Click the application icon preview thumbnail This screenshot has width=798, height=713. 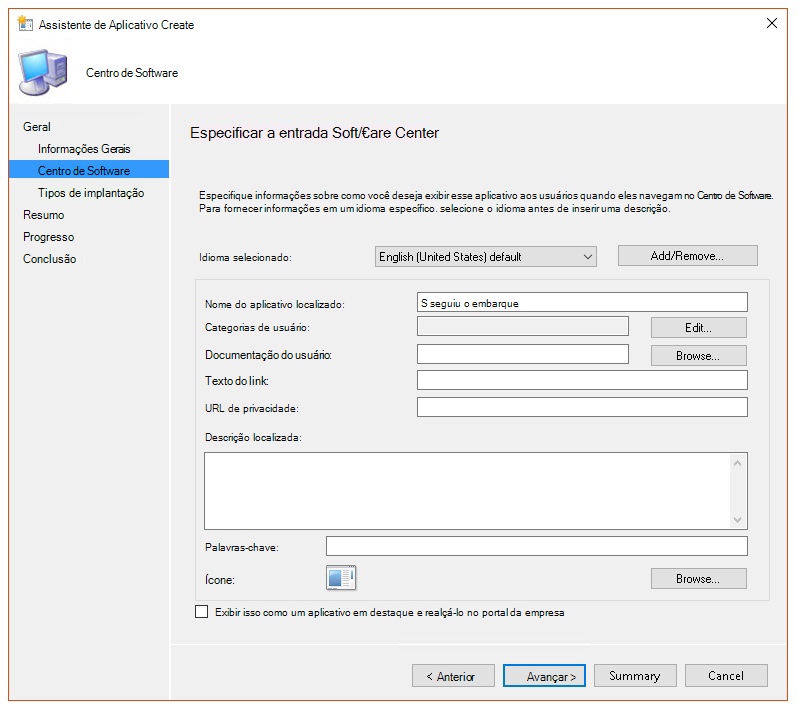click(341, 578)
